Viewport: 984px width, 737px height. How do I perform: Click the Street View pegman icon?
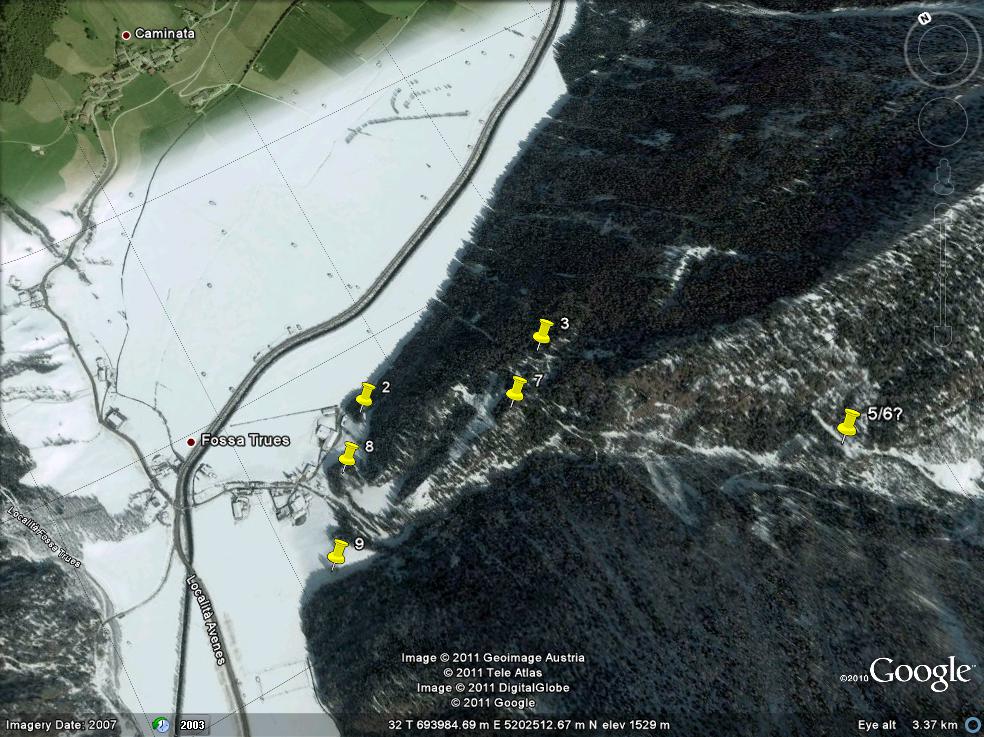943,176
